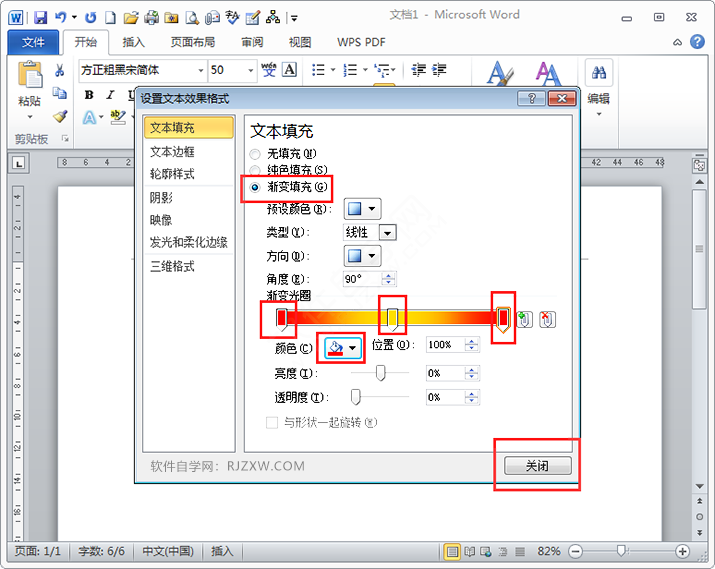This screenshot has width=715, height=569.
Task: Open the font name dropdown
Action: tap(201, 70)
